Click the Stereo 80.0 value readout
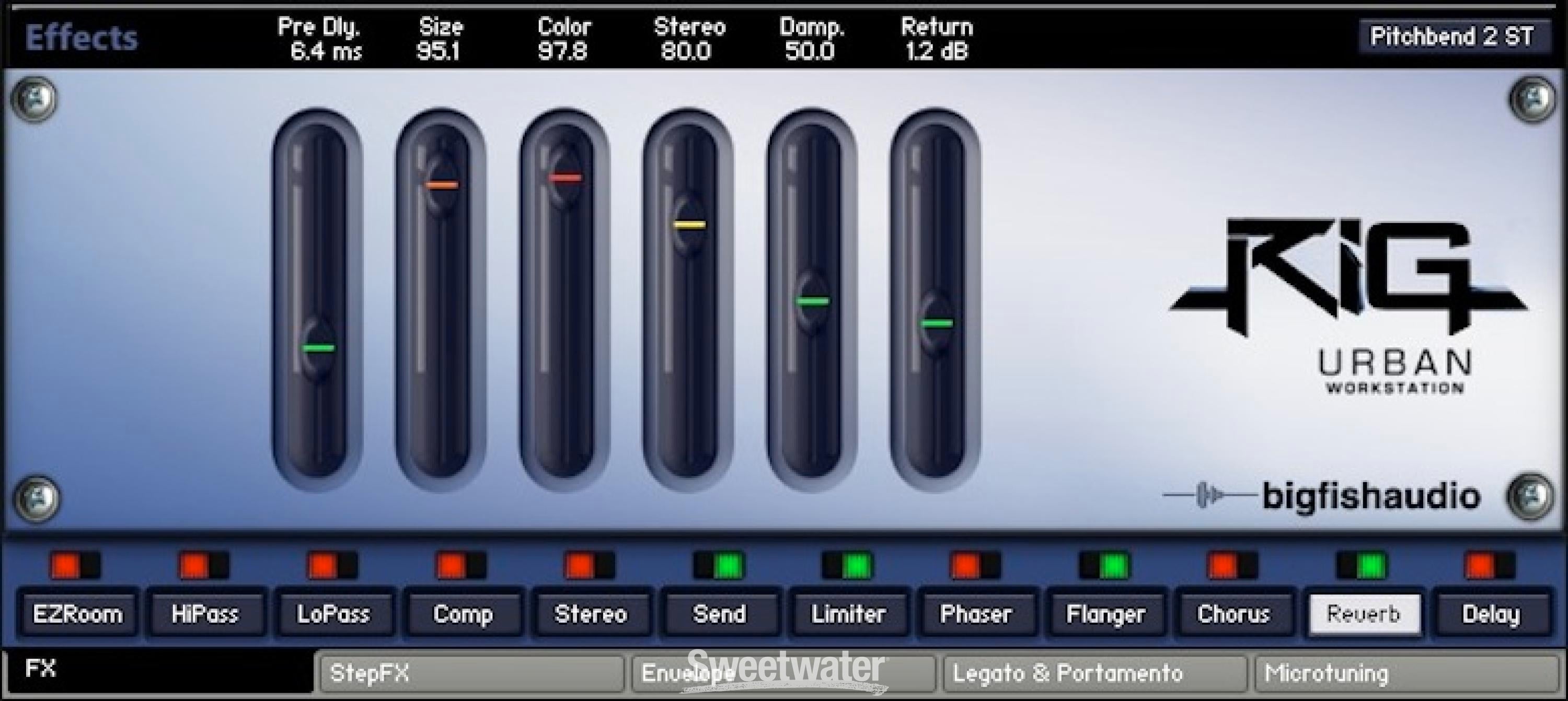The width and height of the screenshot is (1568, 701). [686, 51]
